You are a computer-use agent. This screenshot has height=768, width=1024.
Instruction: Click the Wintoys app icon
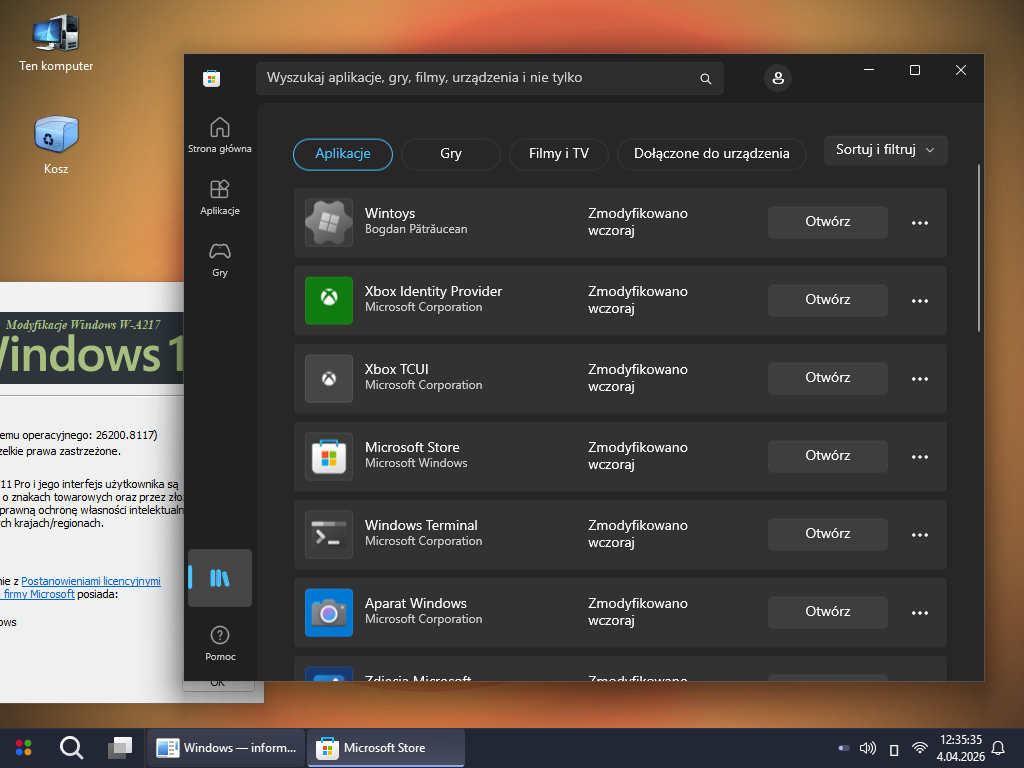coord(329,222)
